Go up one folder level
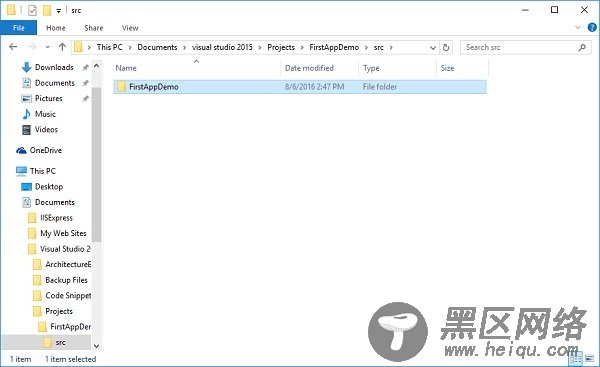The width and height of the screenshot is (600, 367). click(62, 47)
